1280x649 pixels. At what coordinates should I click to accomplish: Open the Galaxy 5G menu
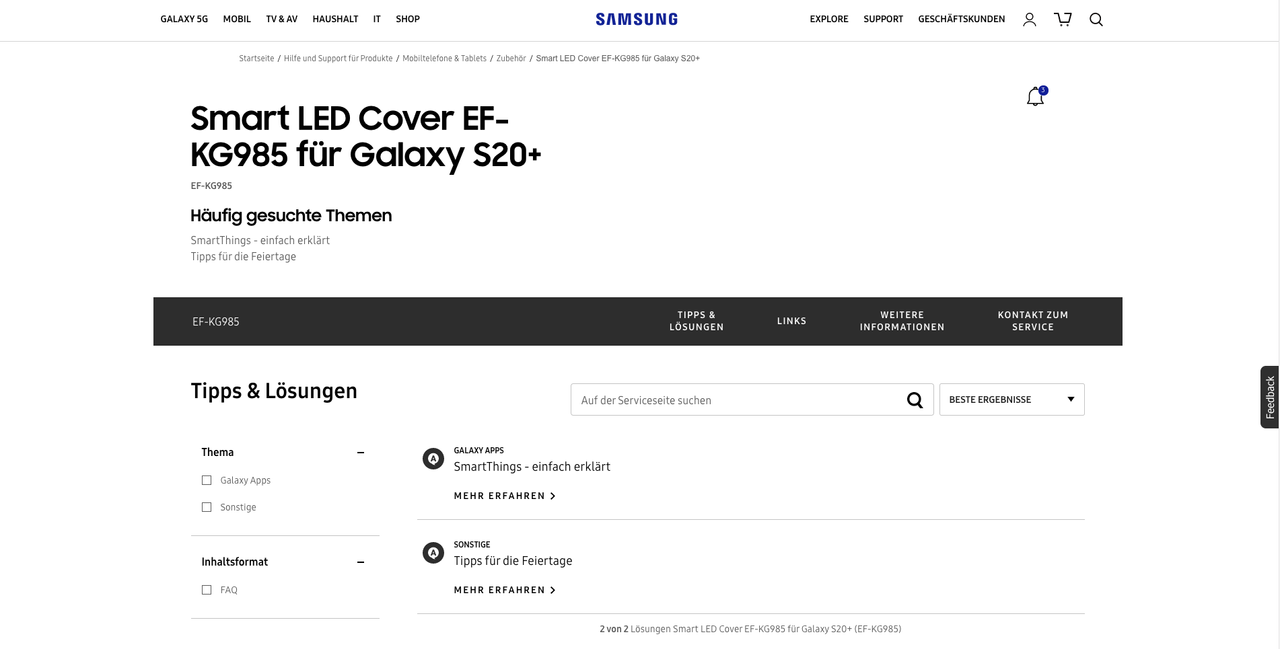click(x=184, y=19)
